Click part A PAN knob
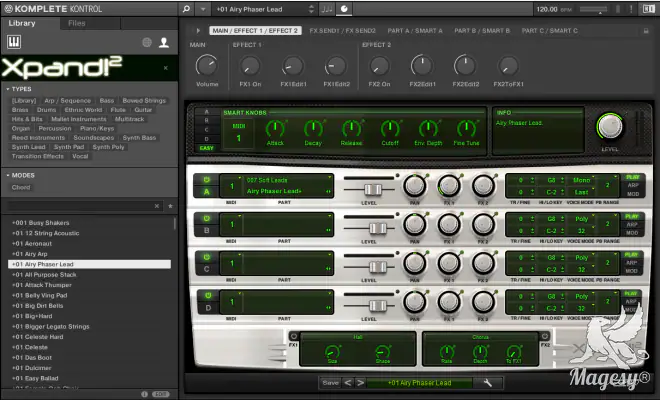This screenshot has height=400, width=660. tap(415, 186)
